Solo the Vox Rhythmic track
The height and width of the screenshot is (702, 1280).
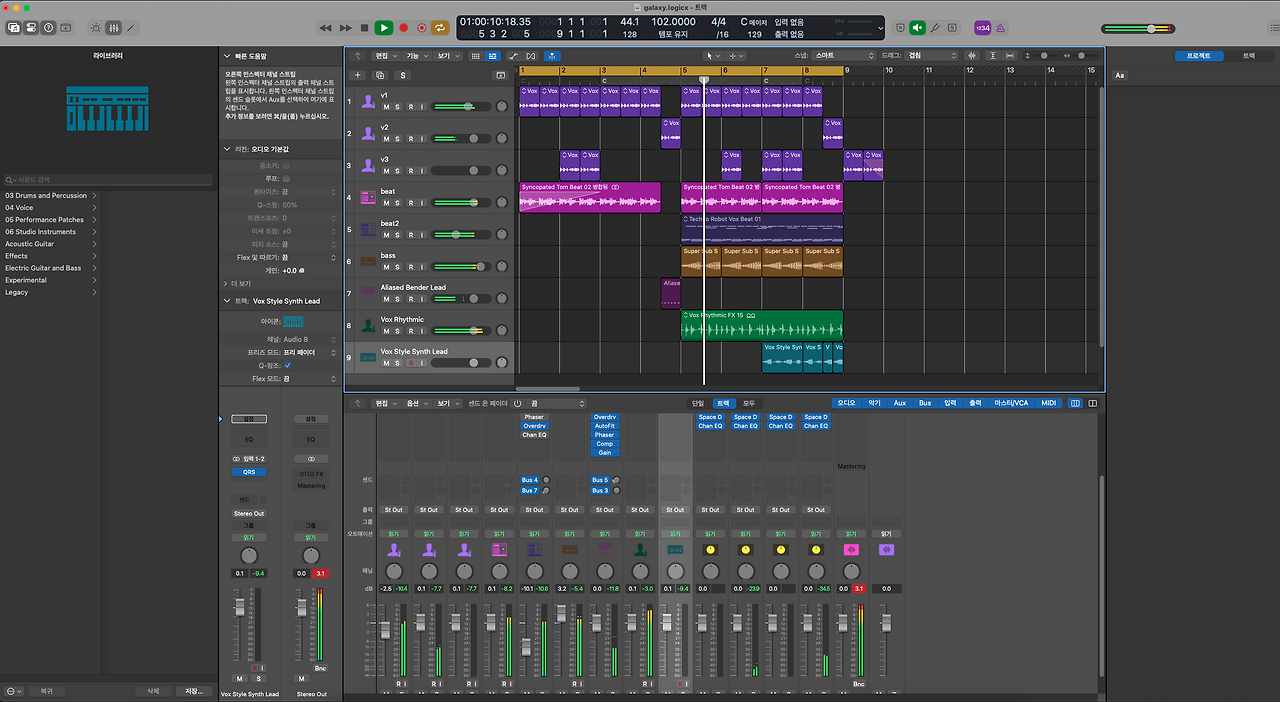[x=398, y=331]
